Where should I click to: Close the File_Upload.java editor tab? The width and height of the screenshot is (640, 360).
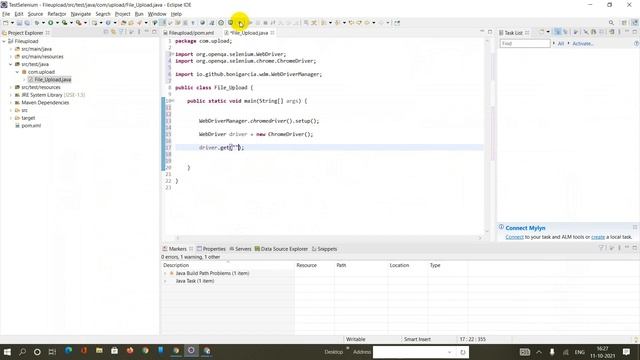272,33
